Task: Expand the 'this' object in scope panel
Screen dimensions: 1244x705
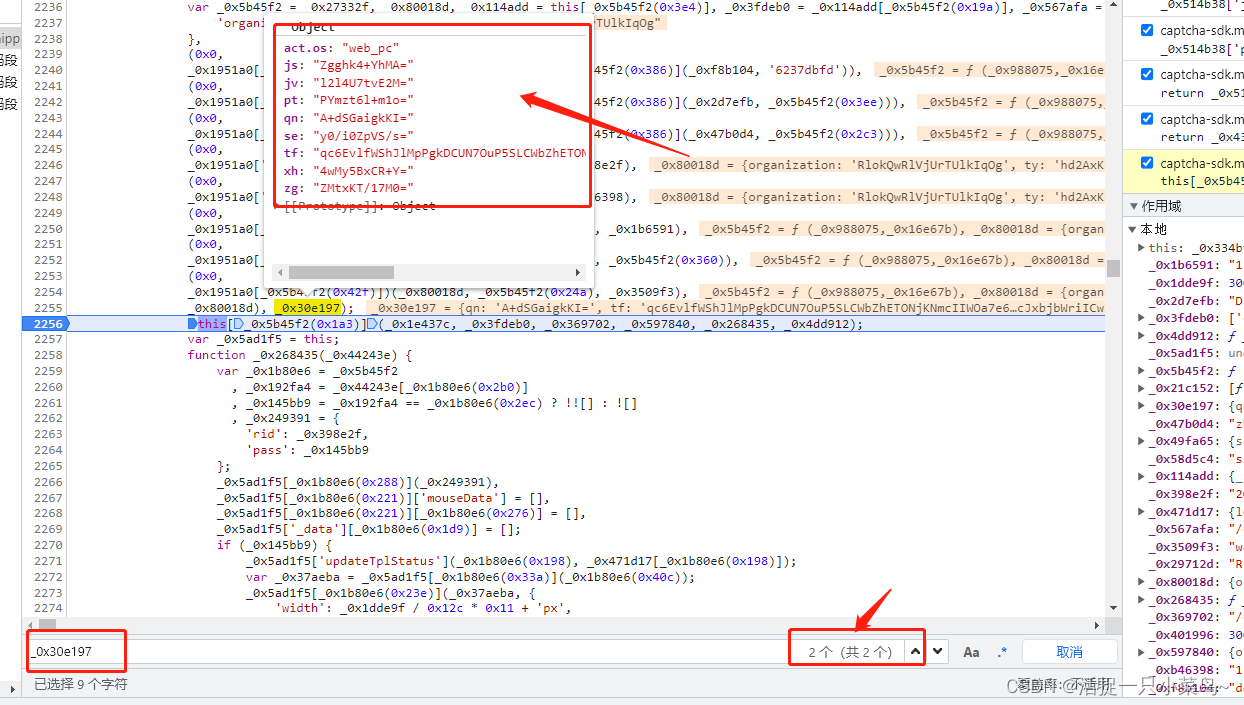Action: coord(1143,247)
